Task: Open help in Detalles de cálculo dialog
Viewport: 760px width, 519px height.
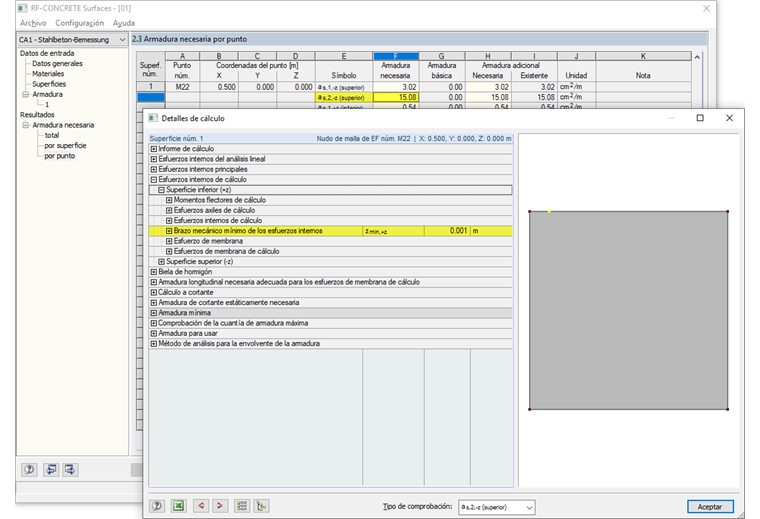Action: coord(157,506)
